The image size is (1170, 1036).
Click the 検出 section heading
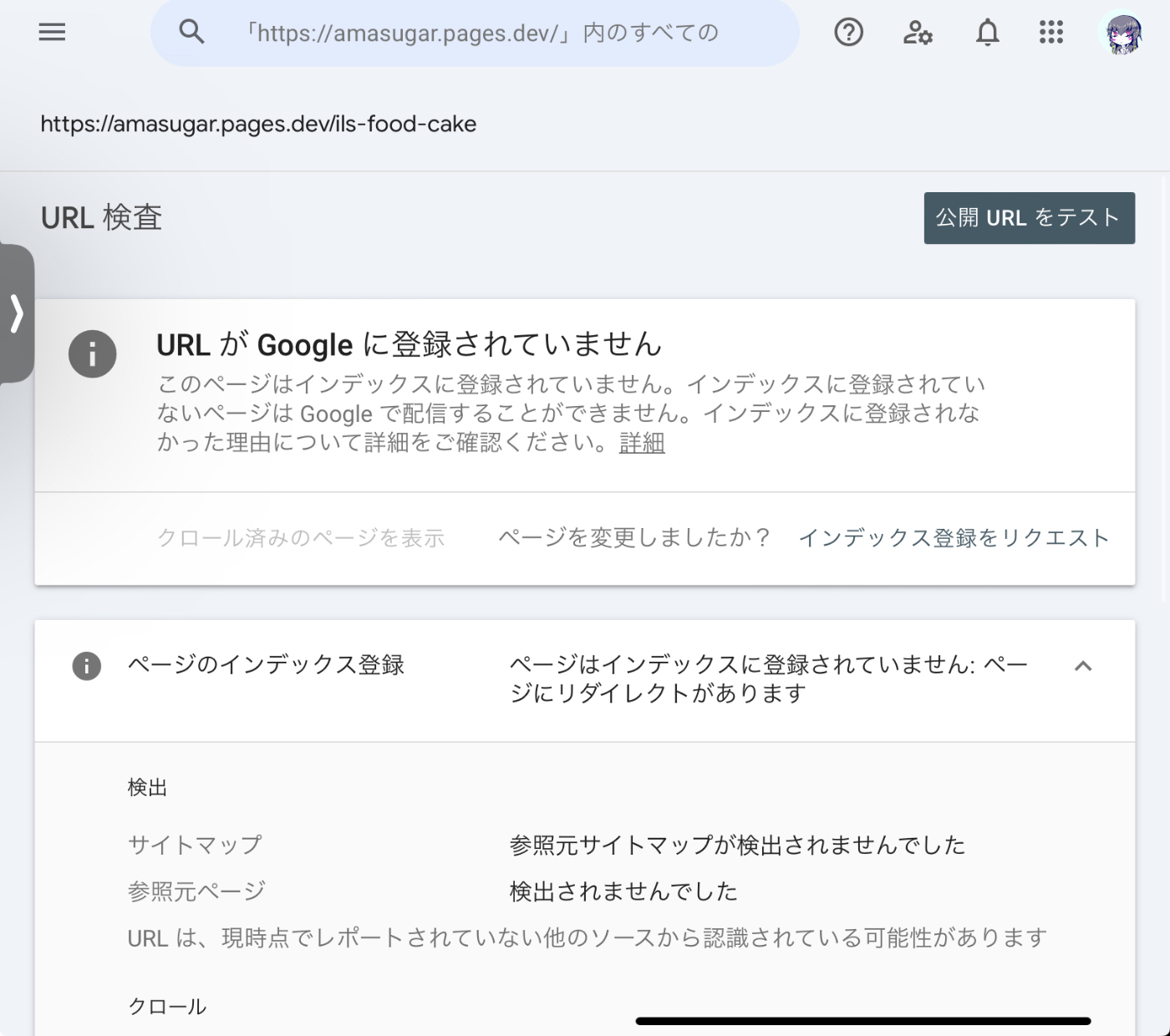[147, 787]
